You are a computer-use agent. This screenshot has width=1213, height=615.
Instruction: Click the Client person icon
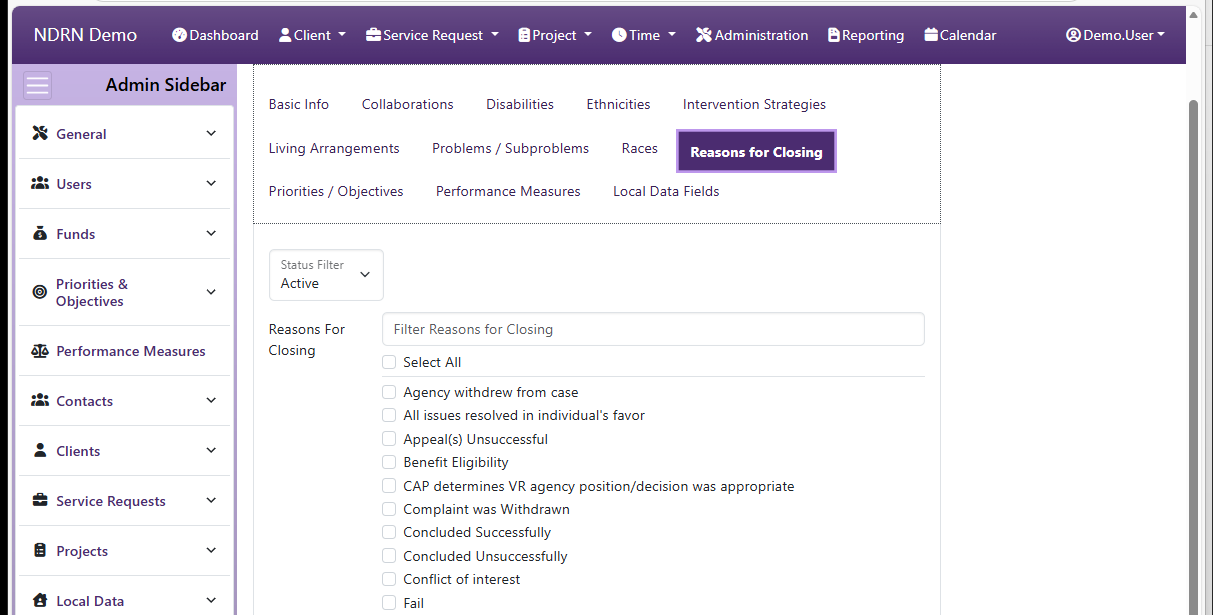click(285, 35)
